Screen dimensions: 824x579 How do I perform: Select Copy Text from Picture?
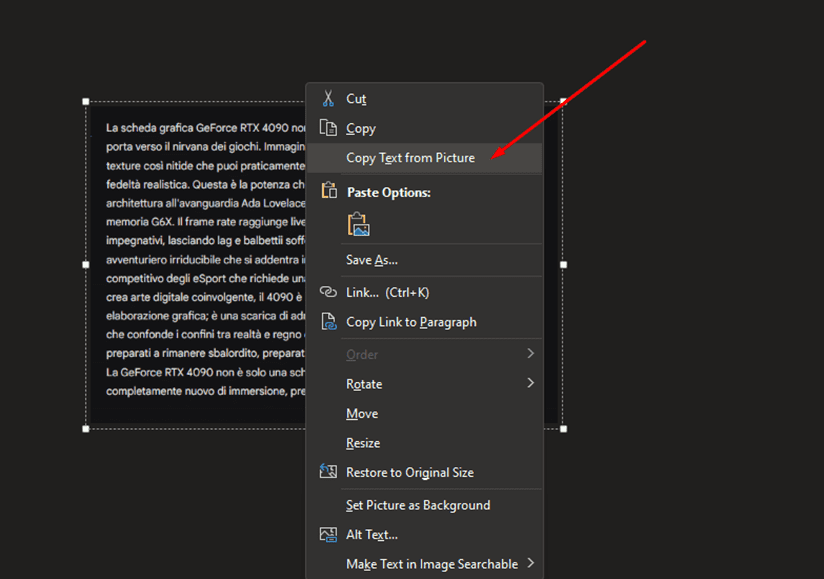(x=410, y=158)
